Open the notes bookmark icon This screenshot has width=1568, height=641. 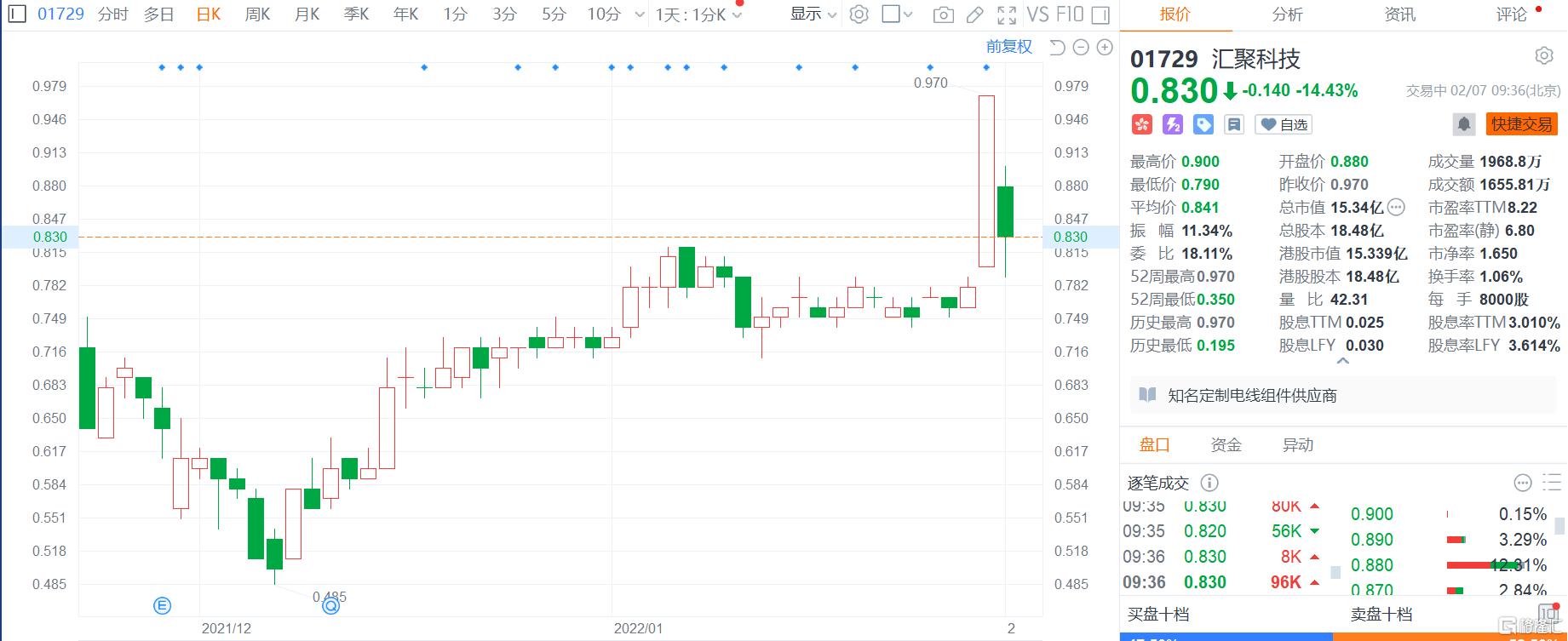(1234, 125)
